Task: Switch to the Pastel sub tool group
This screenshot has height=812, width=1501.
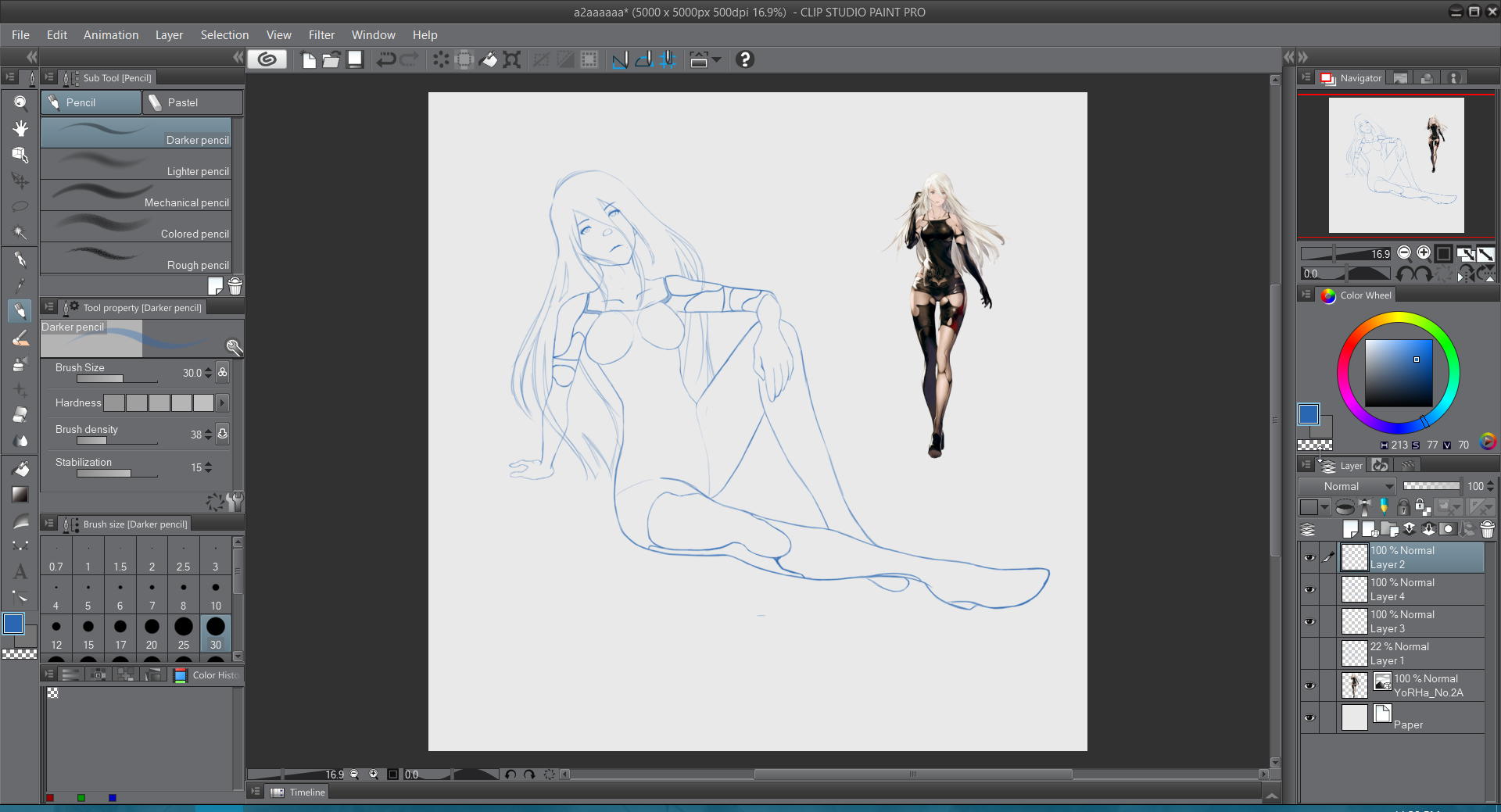Action: coord(192,102)
